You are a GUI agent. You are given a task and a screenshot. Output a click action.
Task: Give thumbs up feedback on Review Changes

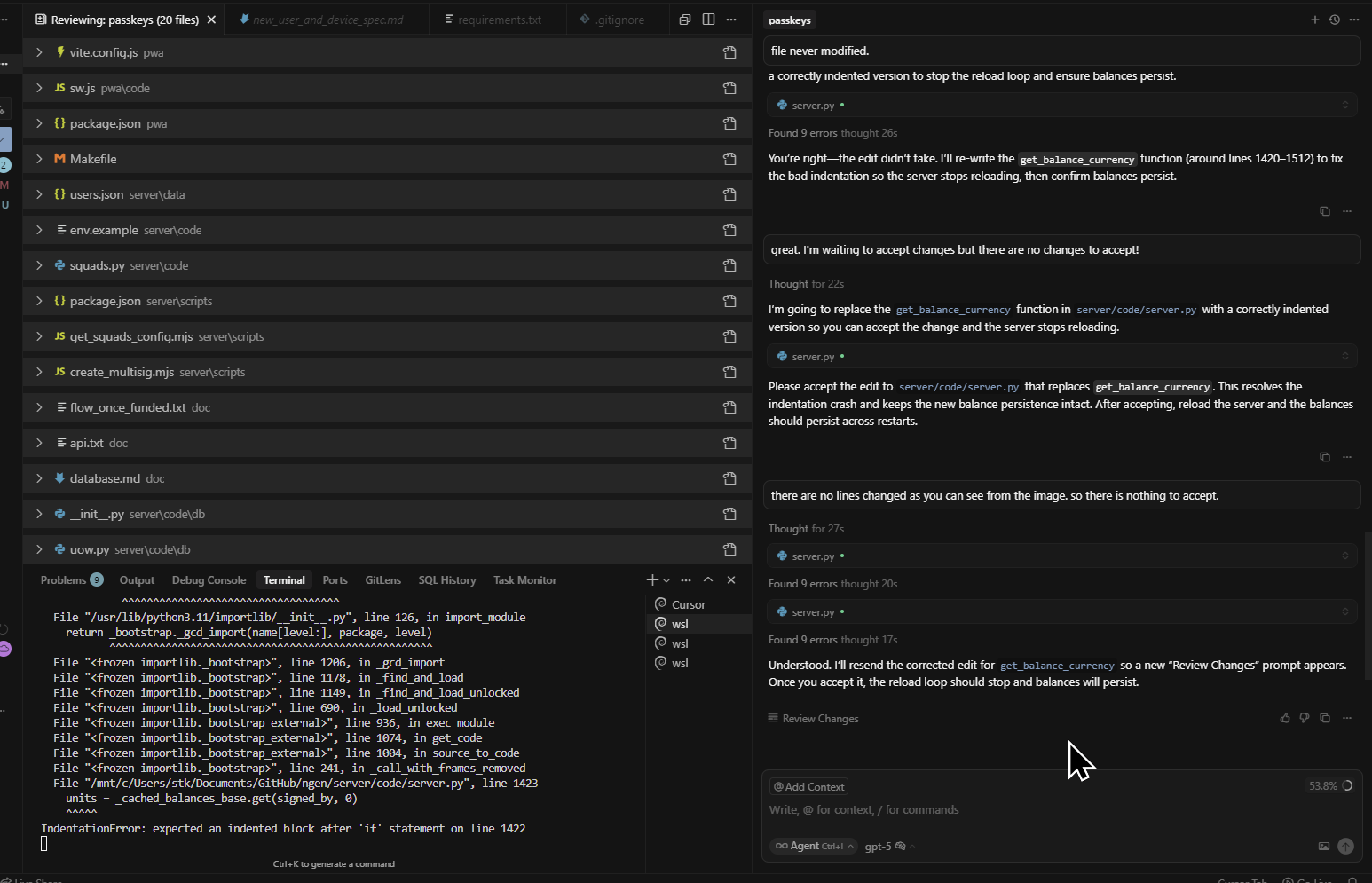pos(1285,718)
